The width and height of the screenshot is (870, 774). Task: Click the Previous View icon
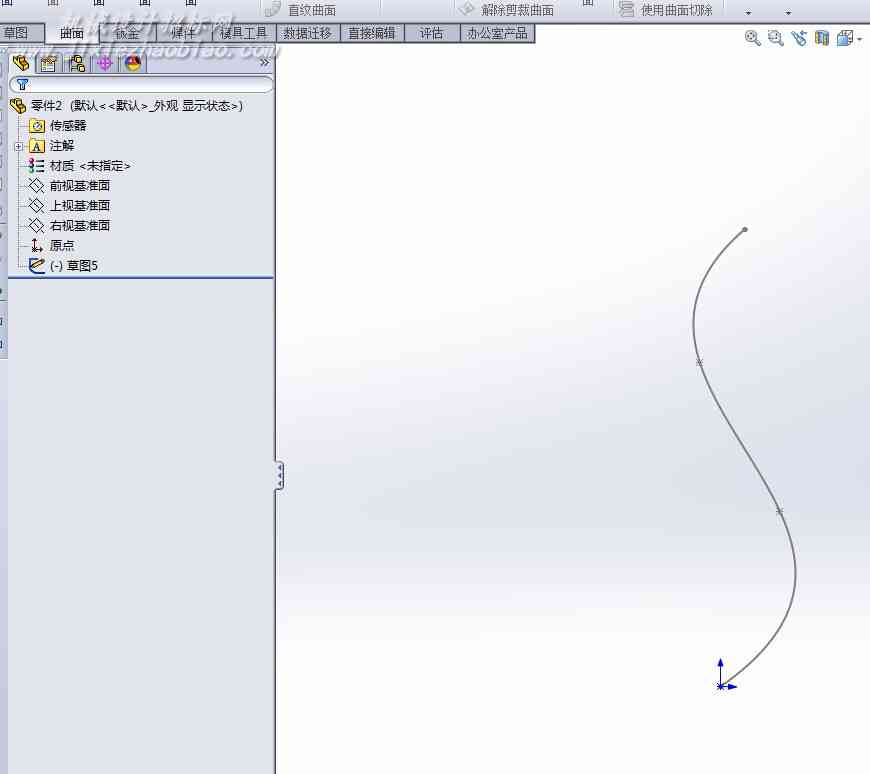[x=799, y=38]
